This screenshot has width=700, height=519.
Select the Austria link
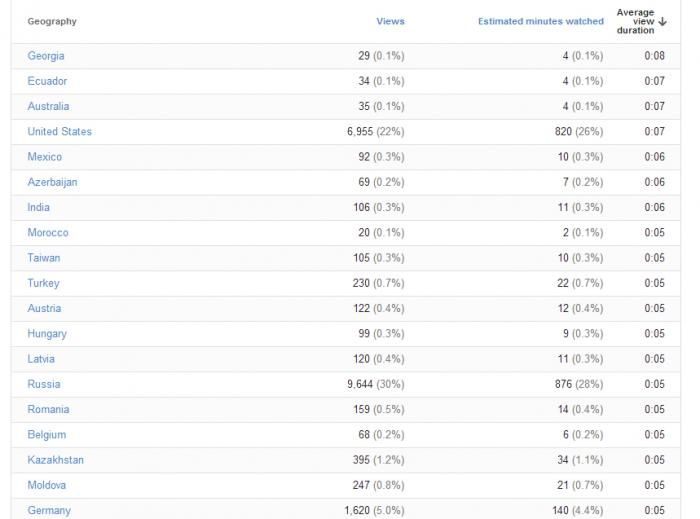(44, 308)
